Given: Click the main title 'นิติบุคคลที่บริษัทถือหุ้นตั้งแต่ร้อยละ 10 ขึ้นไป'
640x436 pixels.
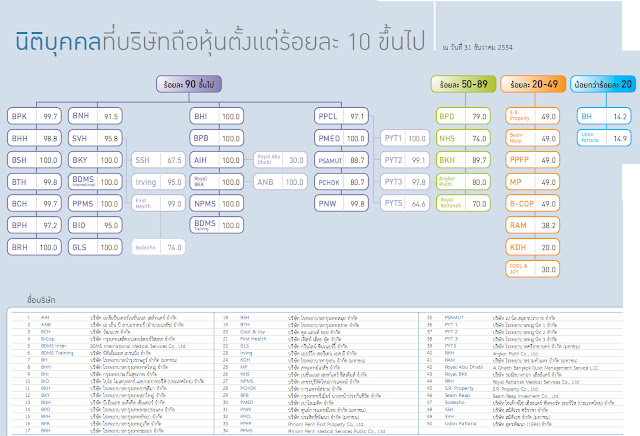Looking at the screenshot, I should click(x=220, y=42).
